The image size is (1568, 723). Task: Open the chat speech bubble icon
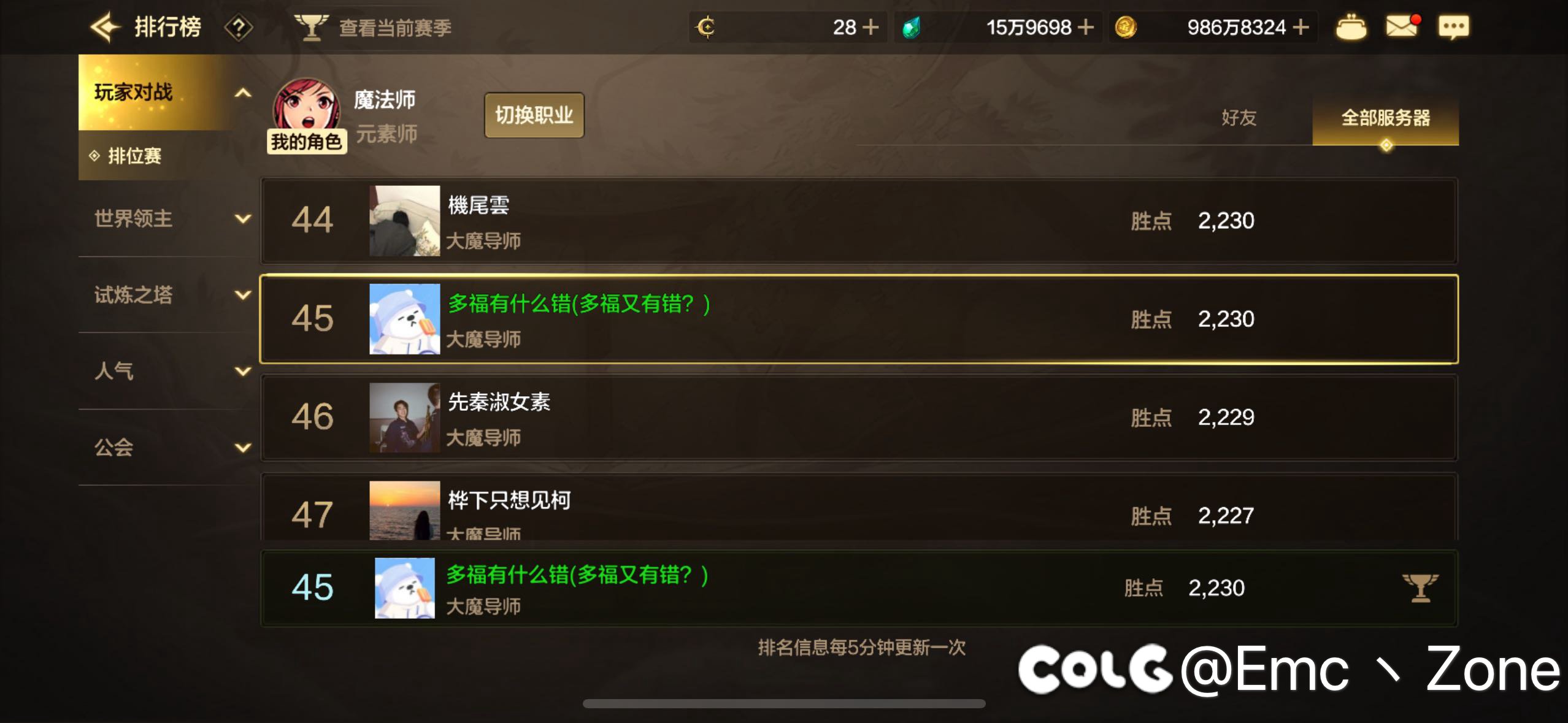coord(1453,27)
